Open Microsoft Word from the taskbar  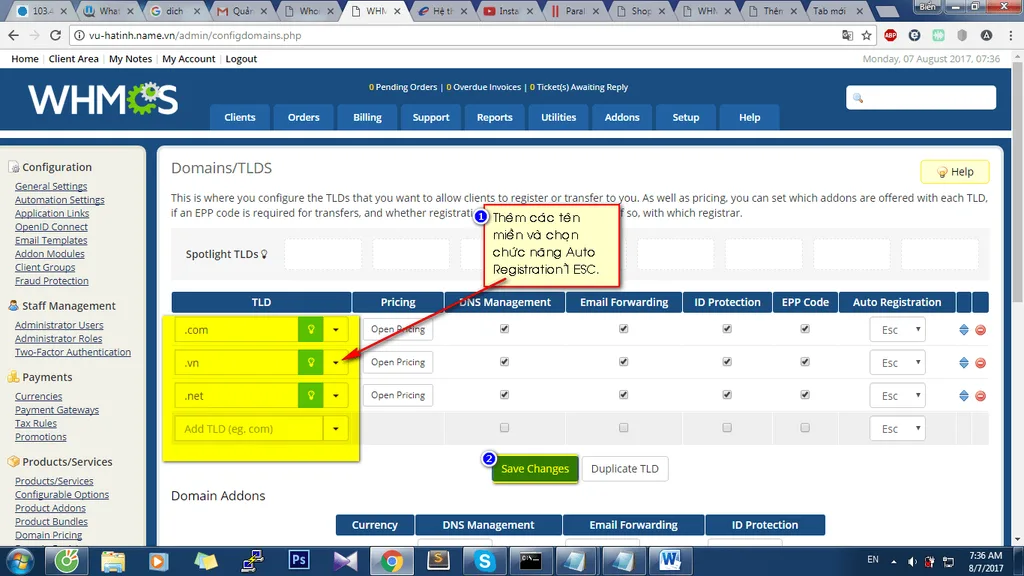[x=669, y=560]
